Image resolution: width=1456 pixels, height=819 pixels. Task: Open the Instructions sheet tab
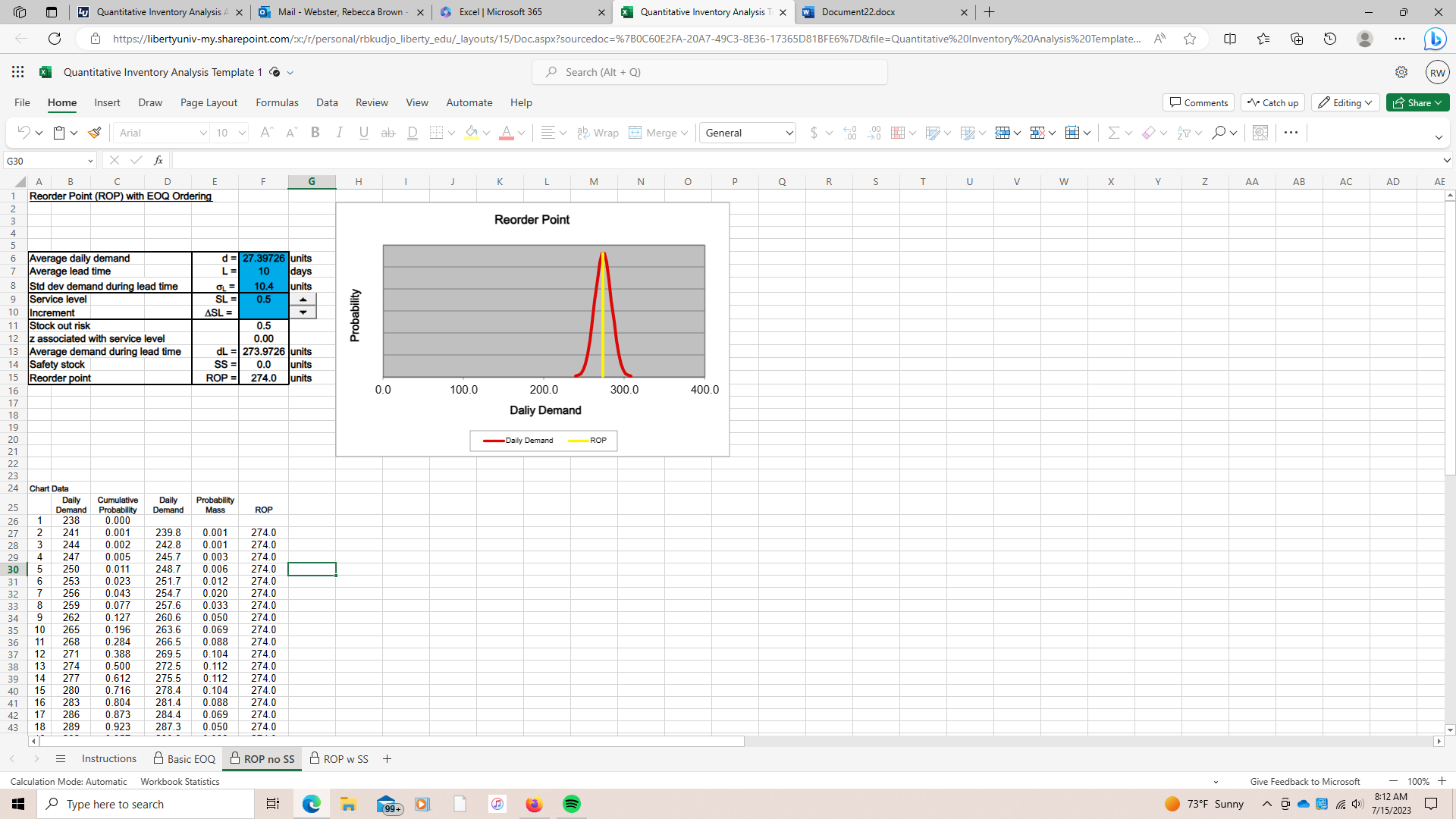(109, 759)
